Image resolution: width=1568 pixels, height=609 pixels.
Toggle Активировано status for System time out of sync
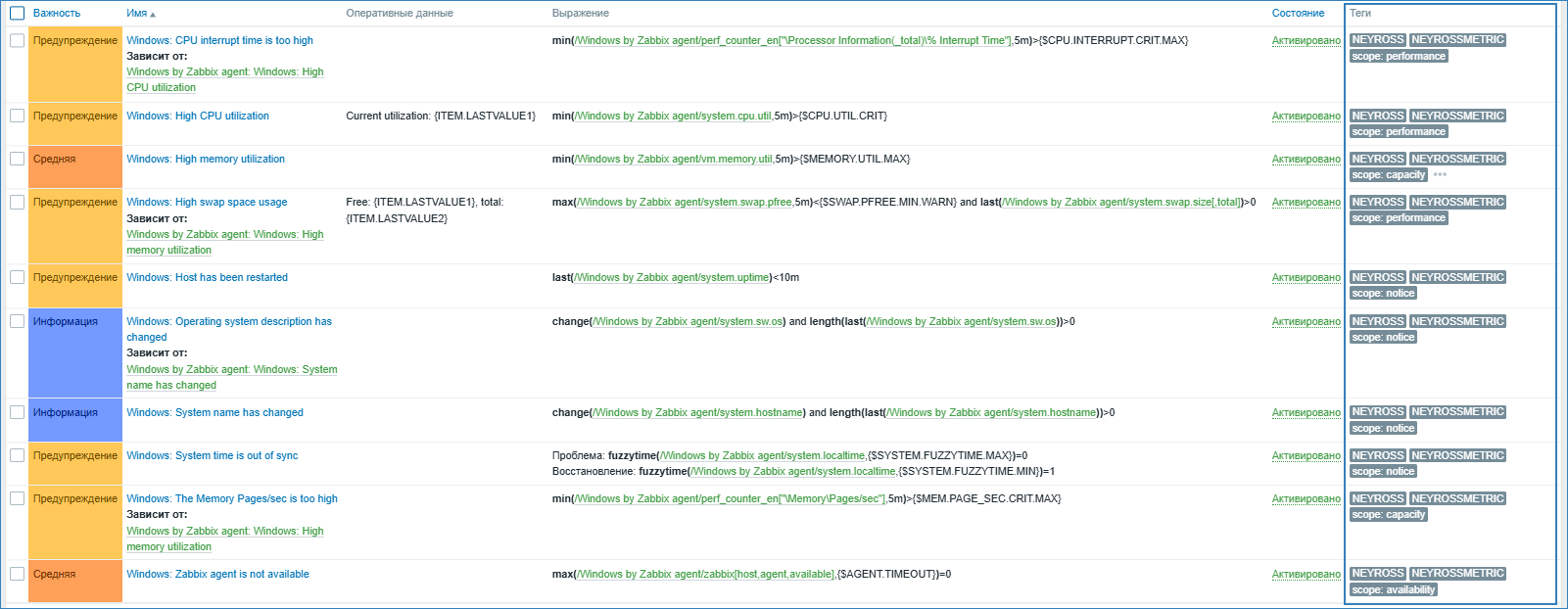1306,456
